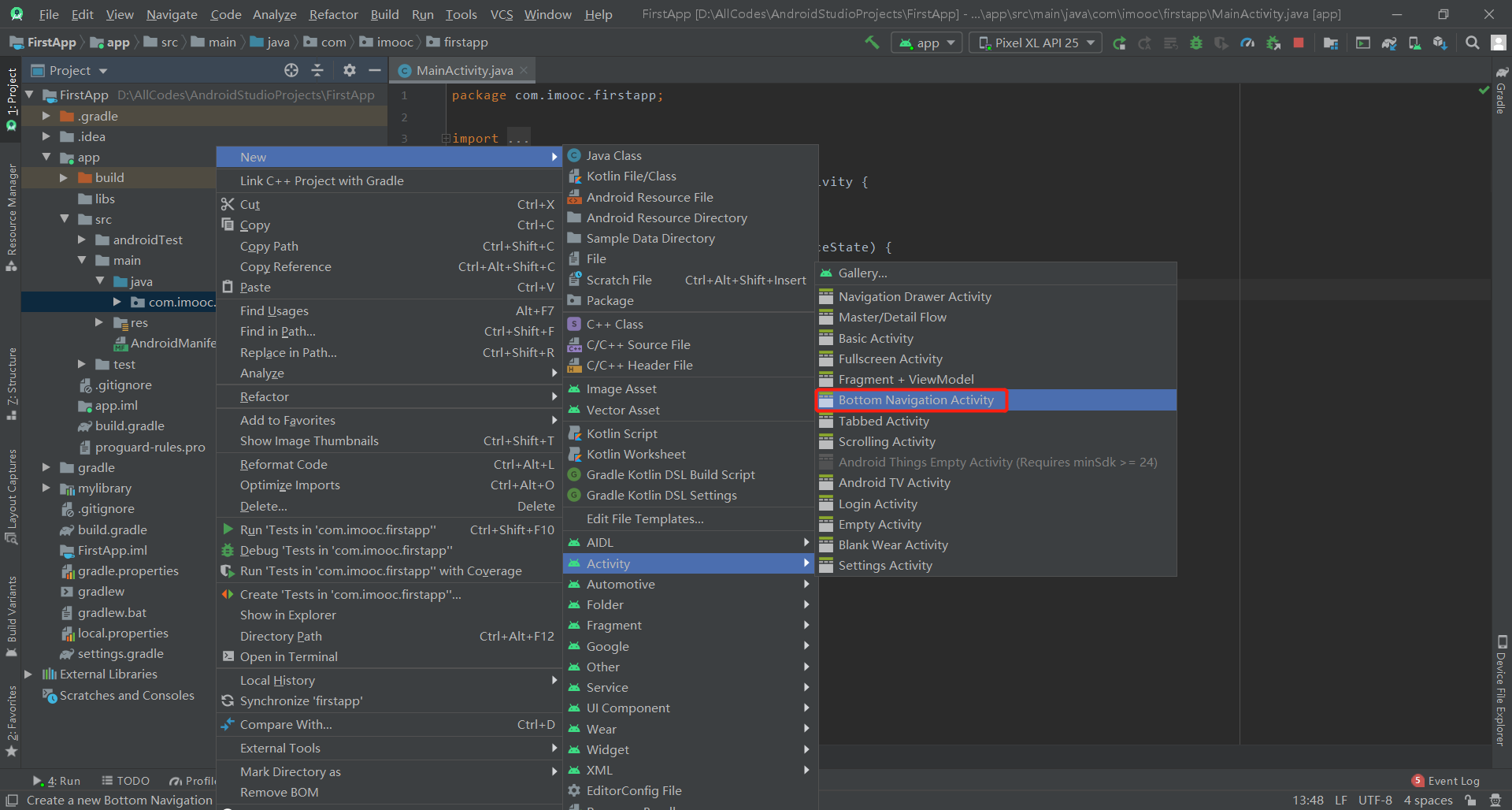Open Project panel gear settings
This screenshot has height=810, width=1512.
[350, 70]
